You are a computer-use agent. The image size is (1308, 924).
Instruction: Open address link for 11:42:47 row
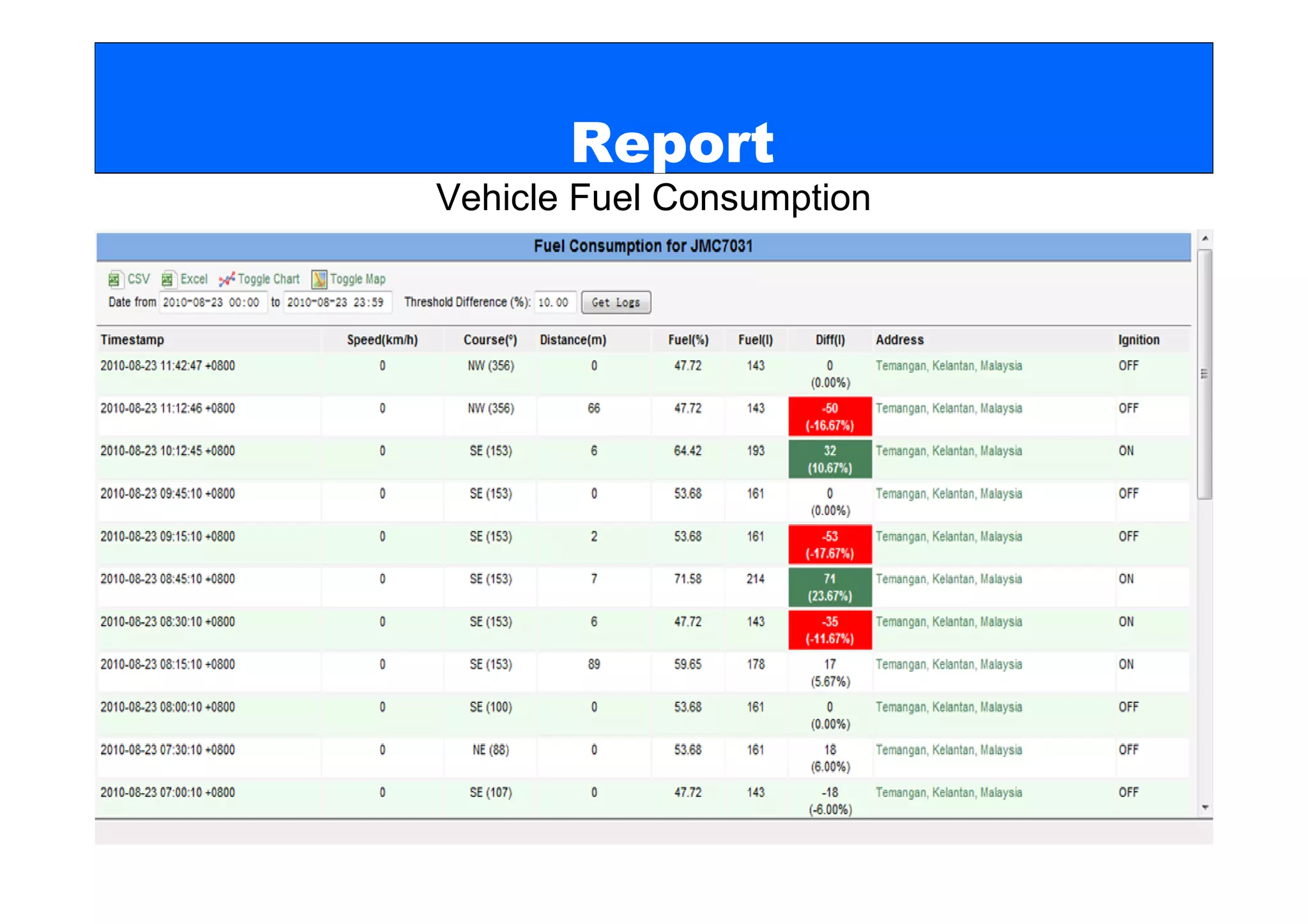pos(948,366)
